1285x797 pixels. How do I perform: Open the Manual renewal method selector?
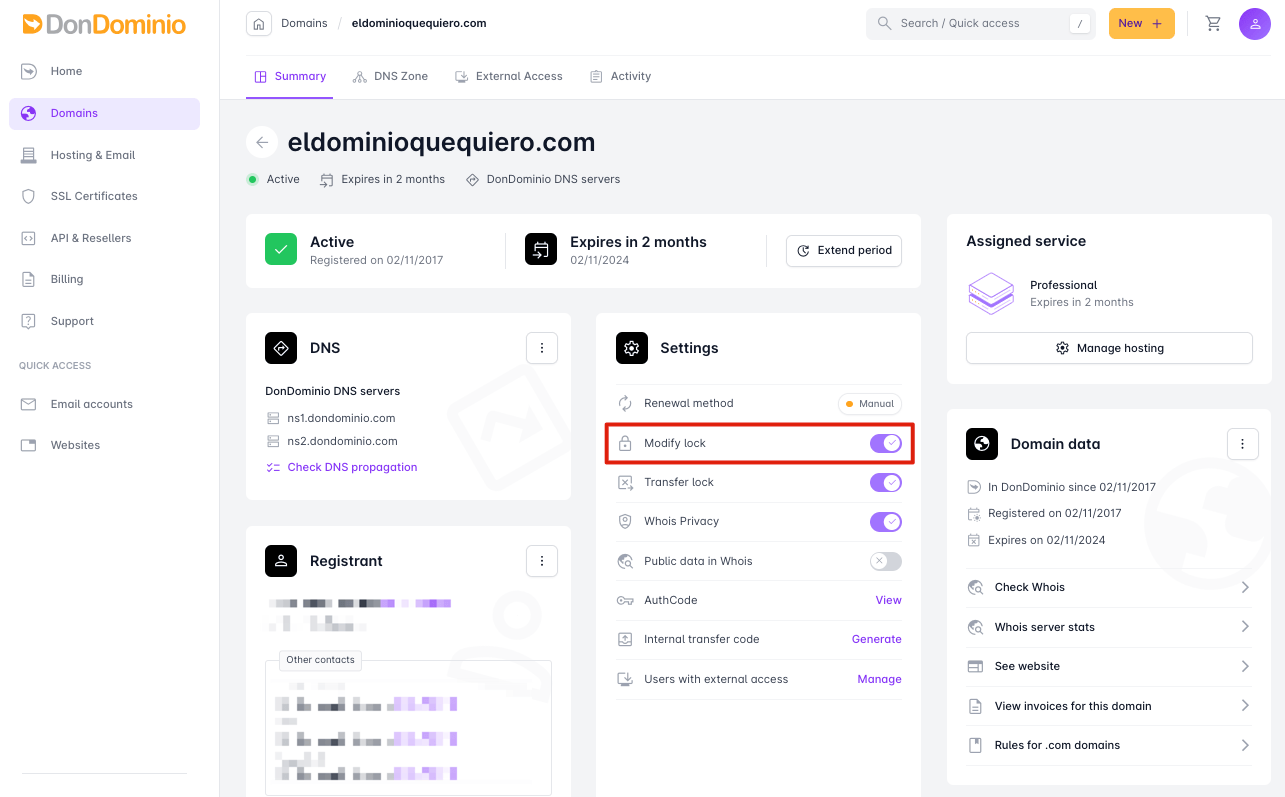(x=870, y=404)
